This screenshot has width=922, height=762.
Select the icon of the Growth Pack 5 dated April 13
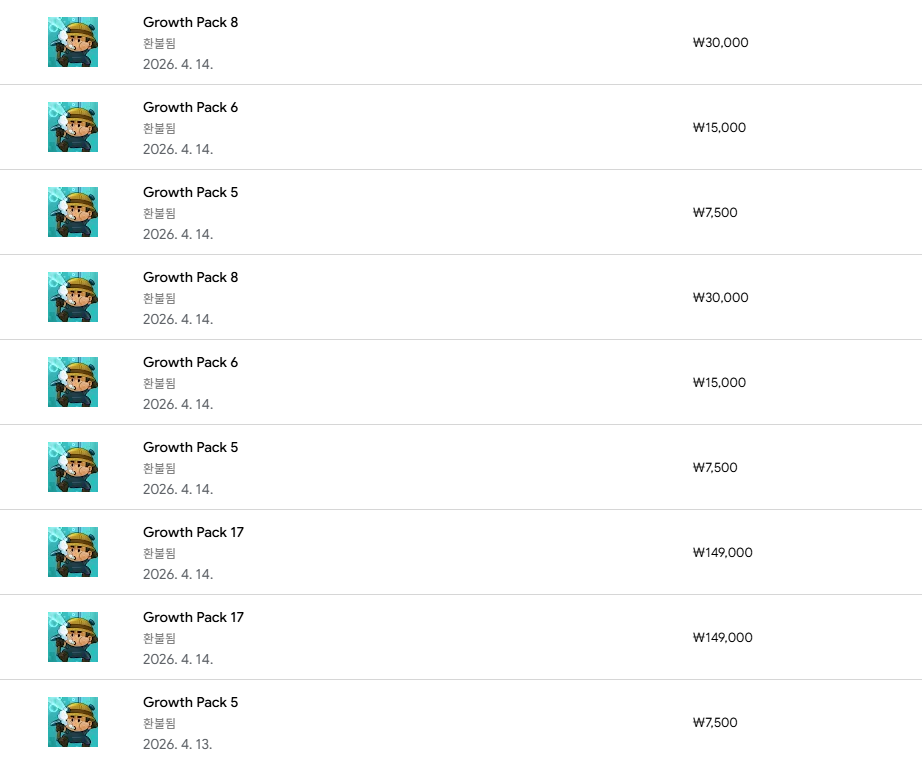point(73,722)
